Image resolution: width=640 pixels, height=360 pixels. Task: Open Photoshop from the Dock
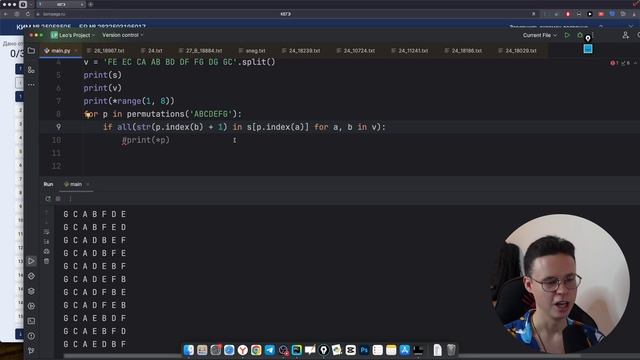(364, 350)
